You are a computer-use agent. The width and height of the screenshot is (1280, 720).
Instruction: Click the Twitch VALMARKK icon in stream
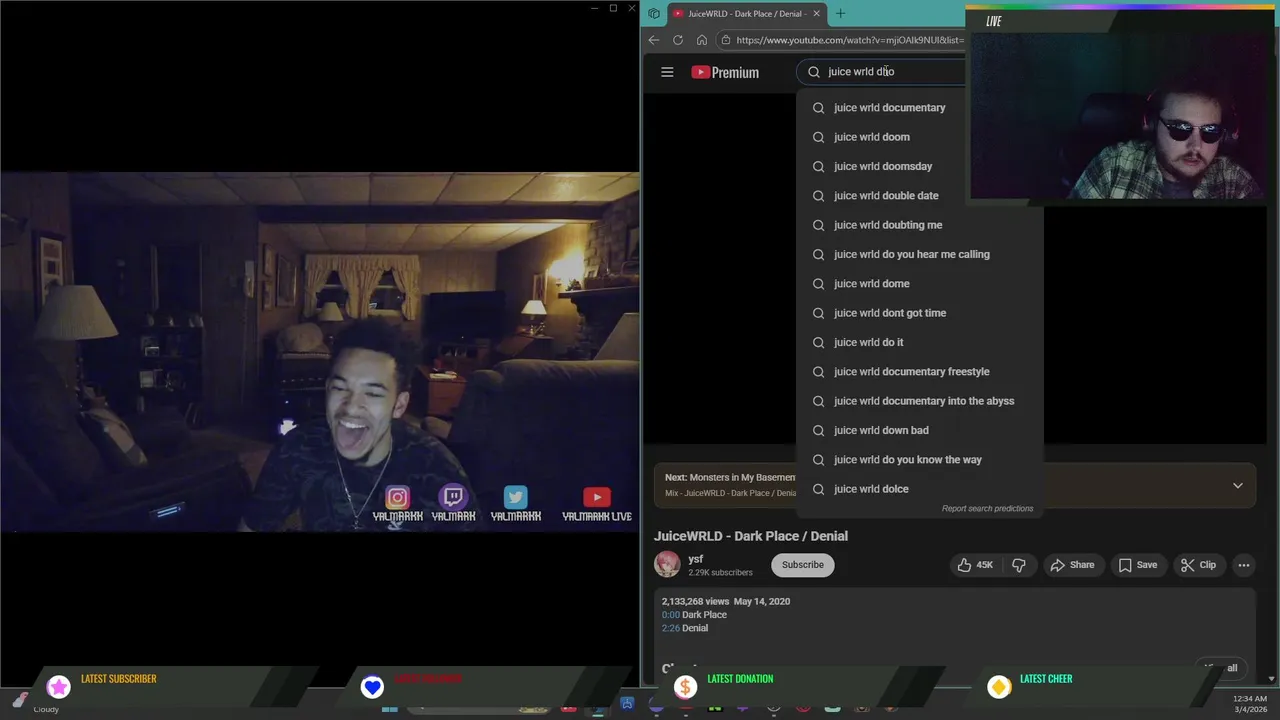[x=453, y=497]
